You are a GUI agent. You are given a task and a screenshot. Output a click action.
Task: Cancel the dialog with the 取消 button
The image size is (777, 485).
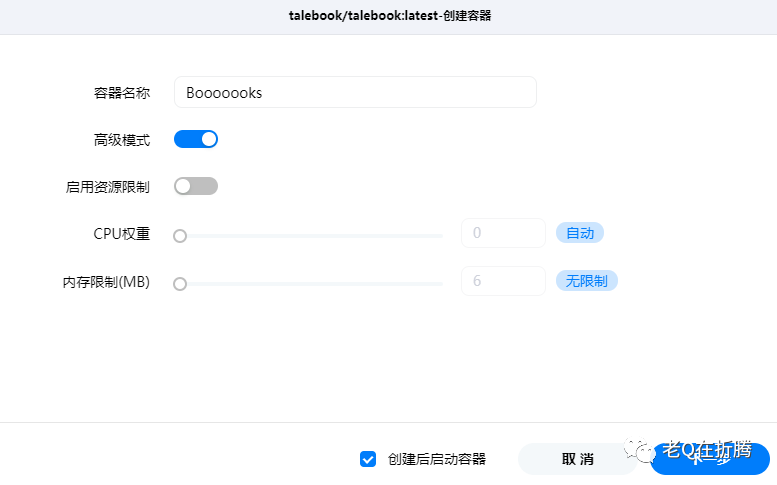click(x=577, y=459)
